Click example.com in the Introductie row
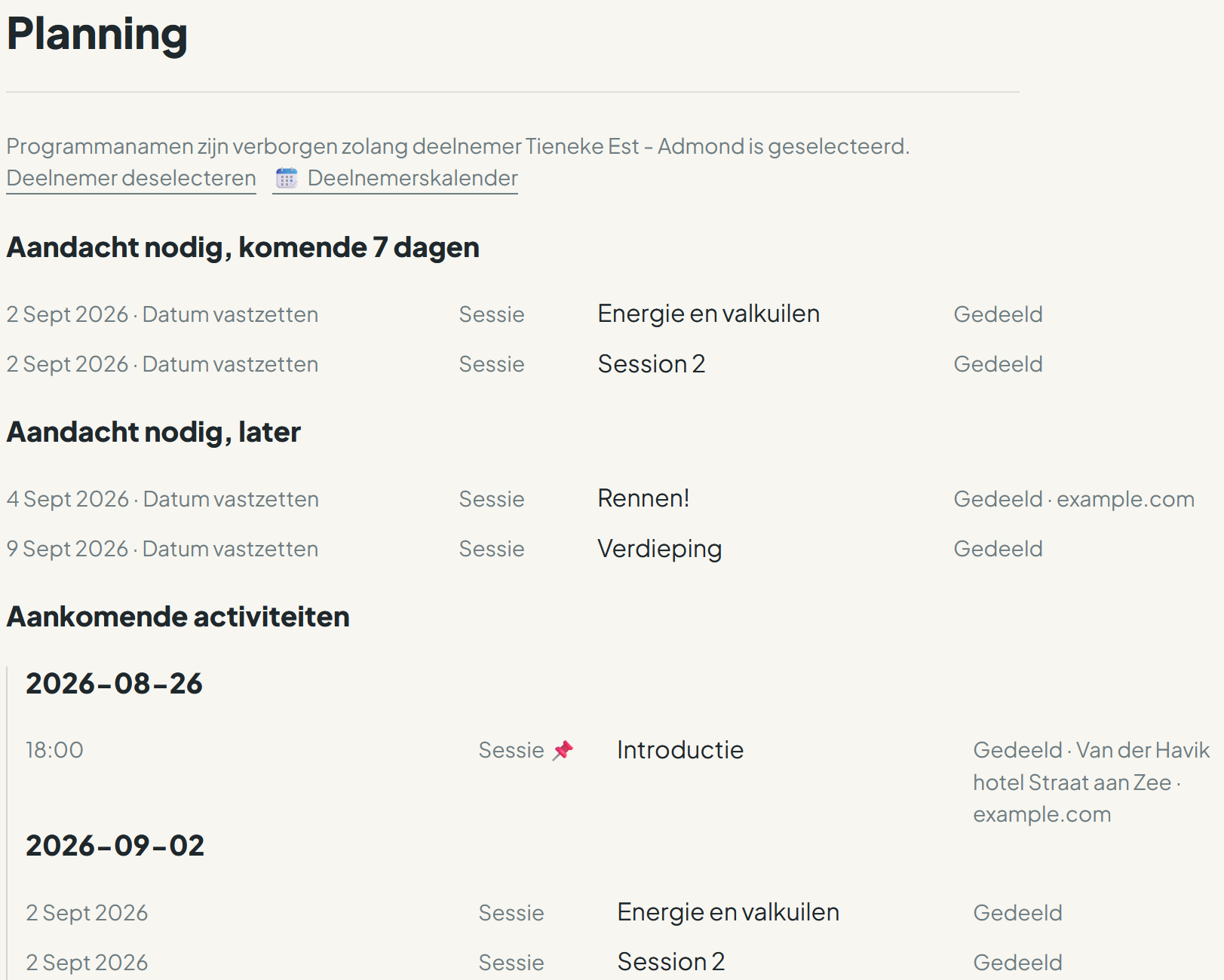The width and height of the screenshot is (1224, 980). (x=1041, y=814)
